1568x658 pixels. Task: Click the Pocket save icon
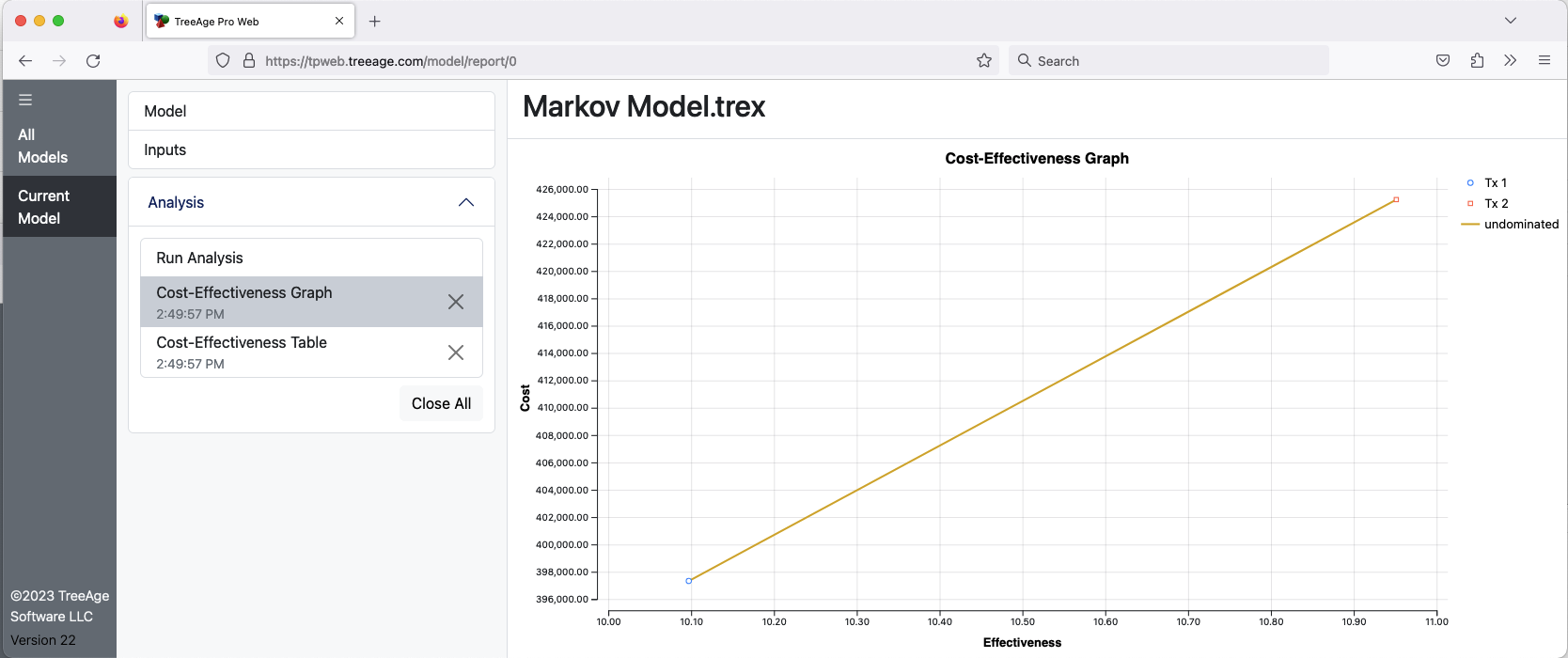pos(1443,61)
